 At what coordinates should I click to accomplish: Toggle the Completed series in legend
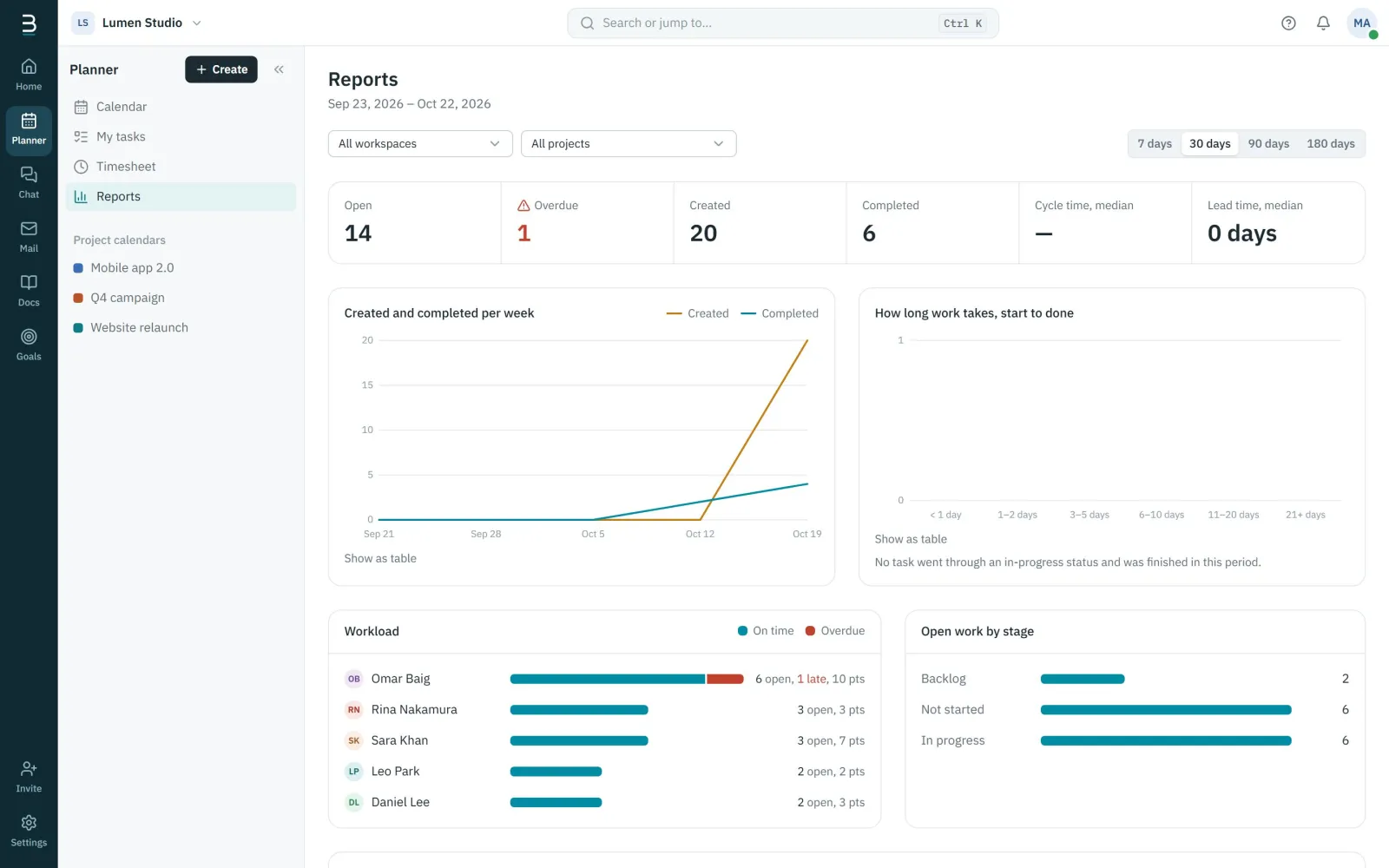coord(779,313)
